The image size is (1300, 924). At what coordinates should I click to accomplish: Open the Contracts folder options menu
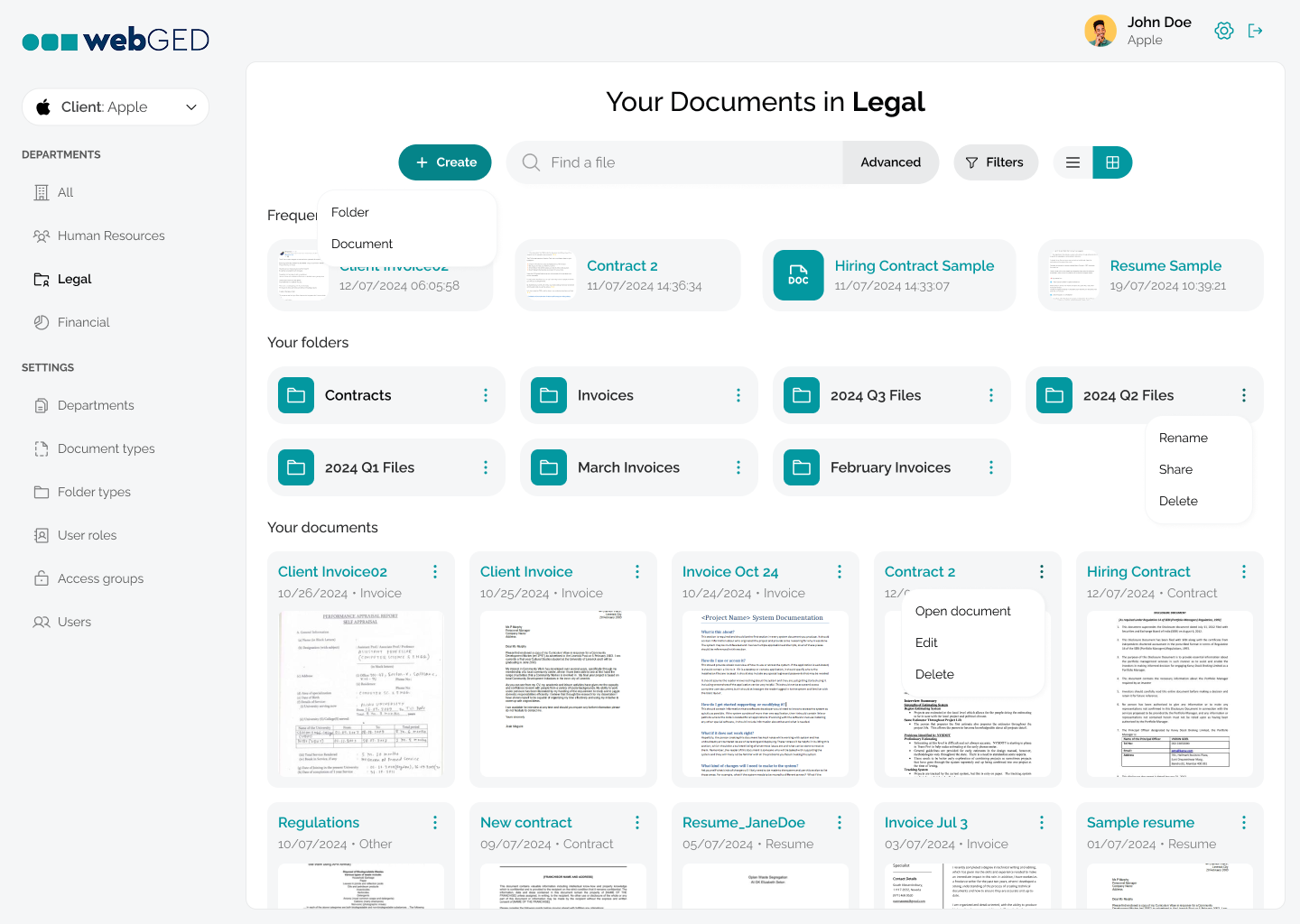[x=486, y=395]
